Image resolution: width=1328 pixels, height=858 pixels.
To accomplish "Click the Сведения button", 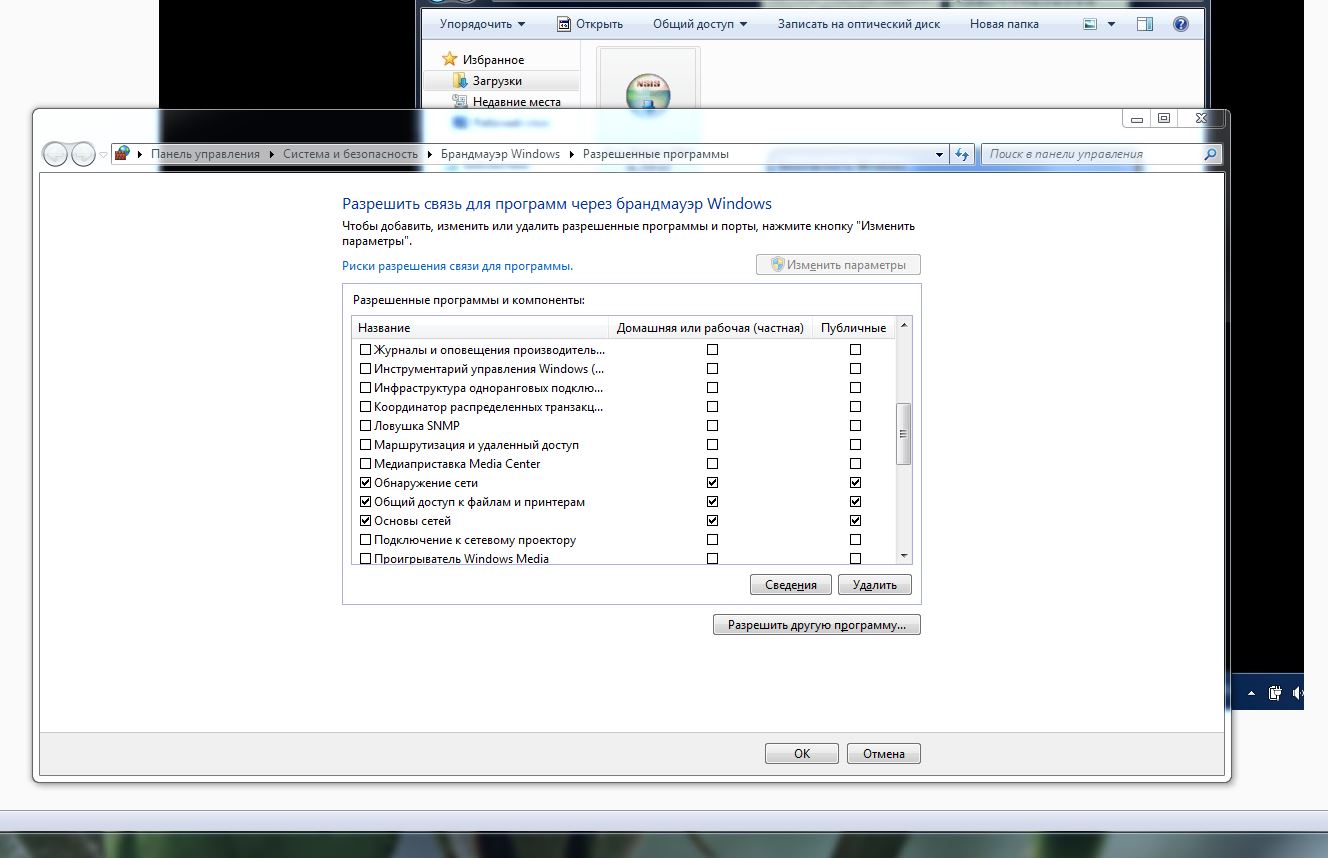I will click(x=790, y=585).
